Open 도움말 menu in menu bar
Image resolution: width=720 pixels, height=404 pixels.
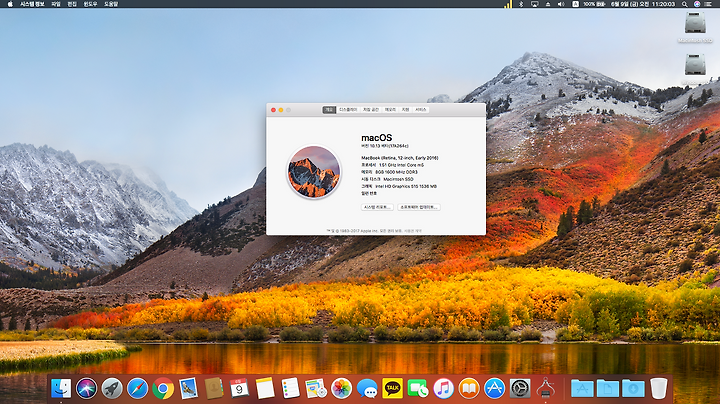coord(111,4)
